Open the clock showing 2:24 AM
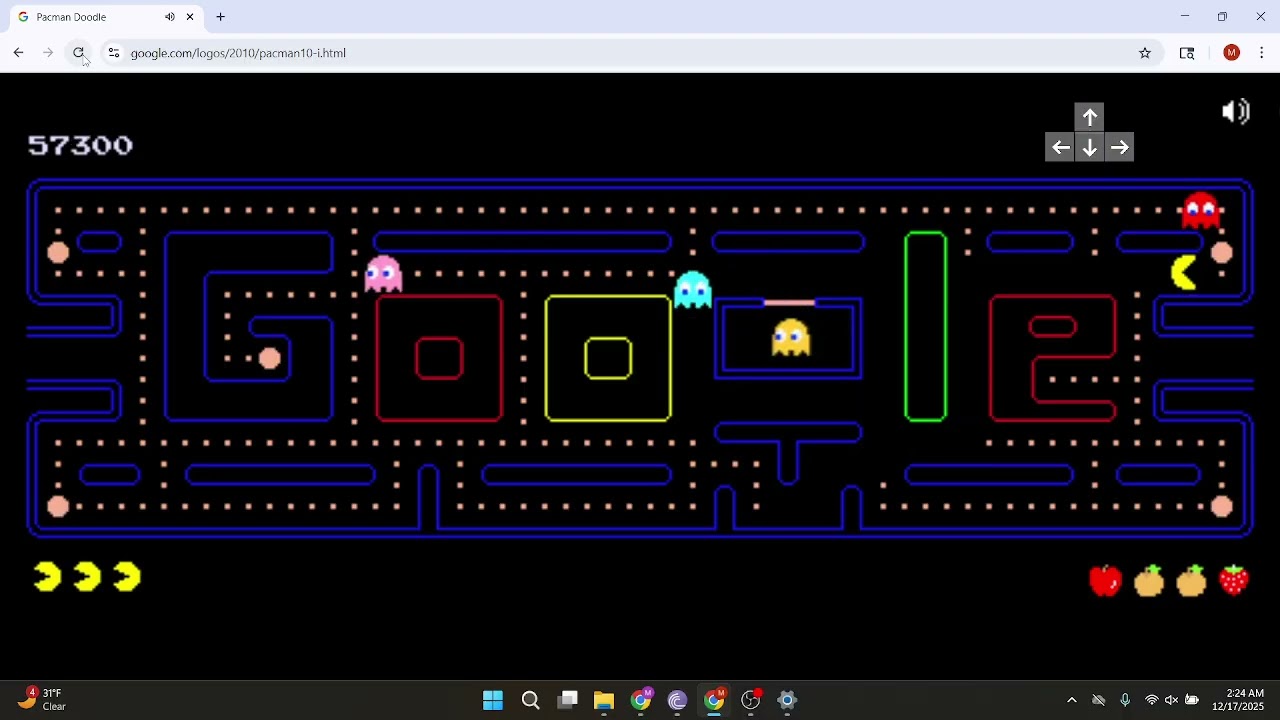Image resolution: width=1280 pixels, height=720 pixels. 1238,700
